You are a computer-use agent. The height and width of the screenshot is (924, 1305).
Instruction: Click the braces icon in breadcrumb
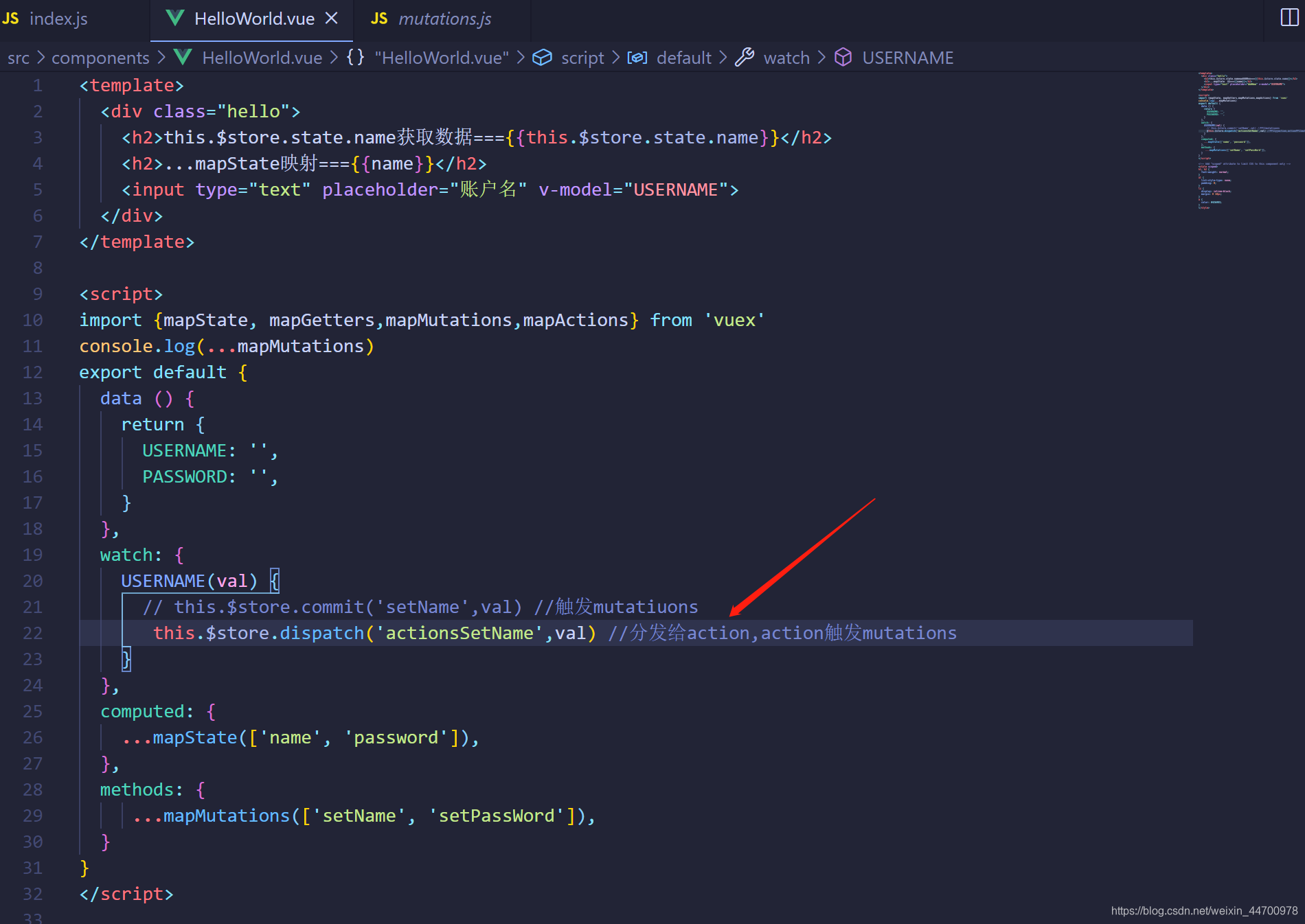coord(355,57)
